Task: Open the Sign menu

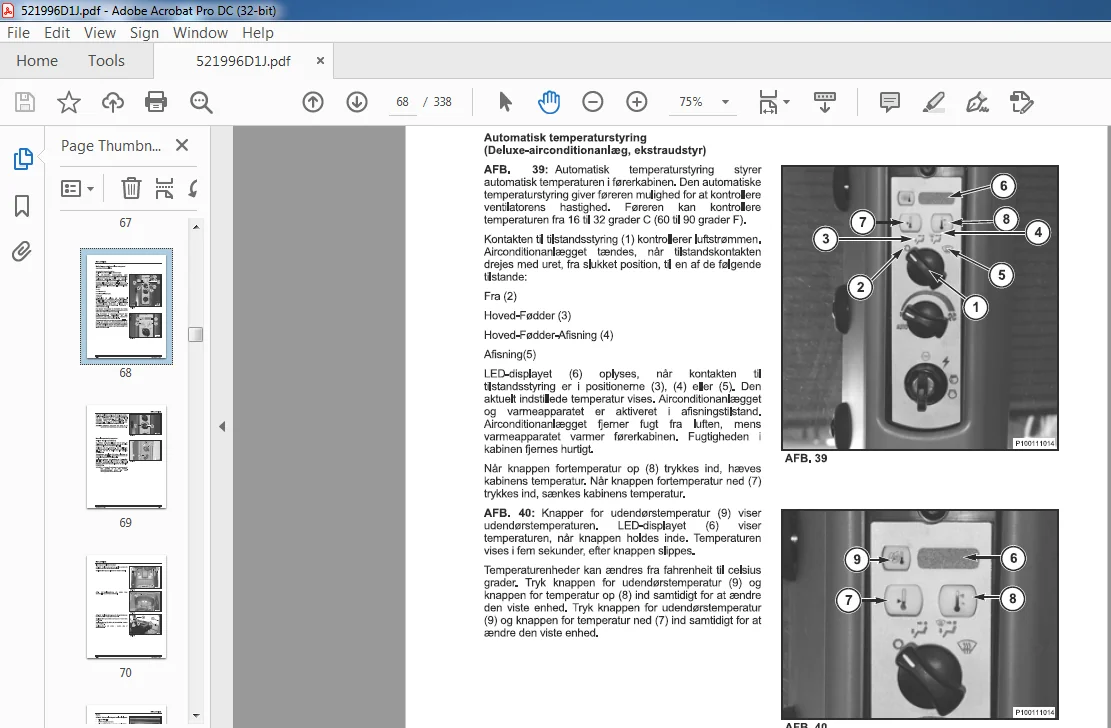Action: pos(144,33)
